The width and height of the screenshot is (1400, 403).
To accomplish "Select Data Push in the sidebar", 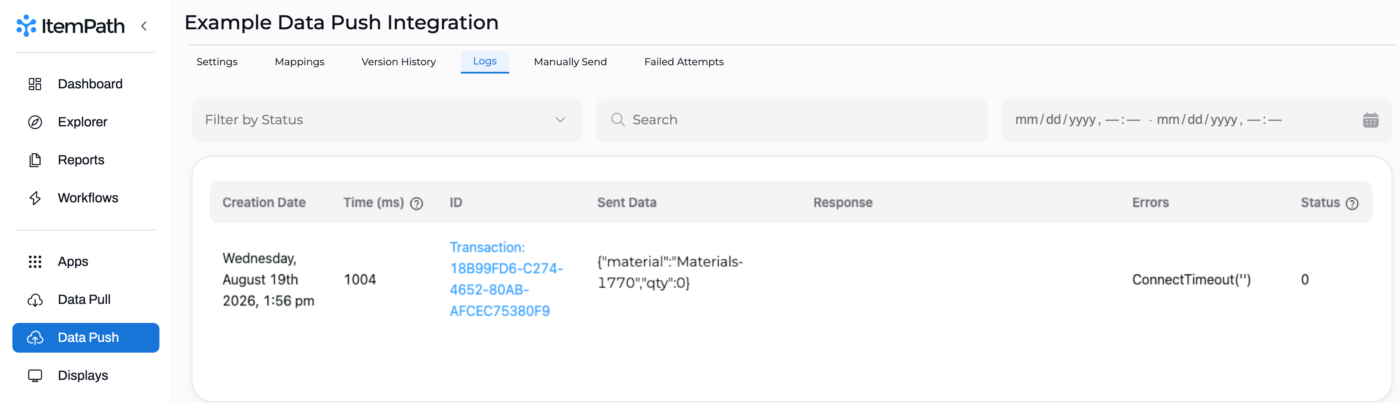I will [x=85, y=338].
